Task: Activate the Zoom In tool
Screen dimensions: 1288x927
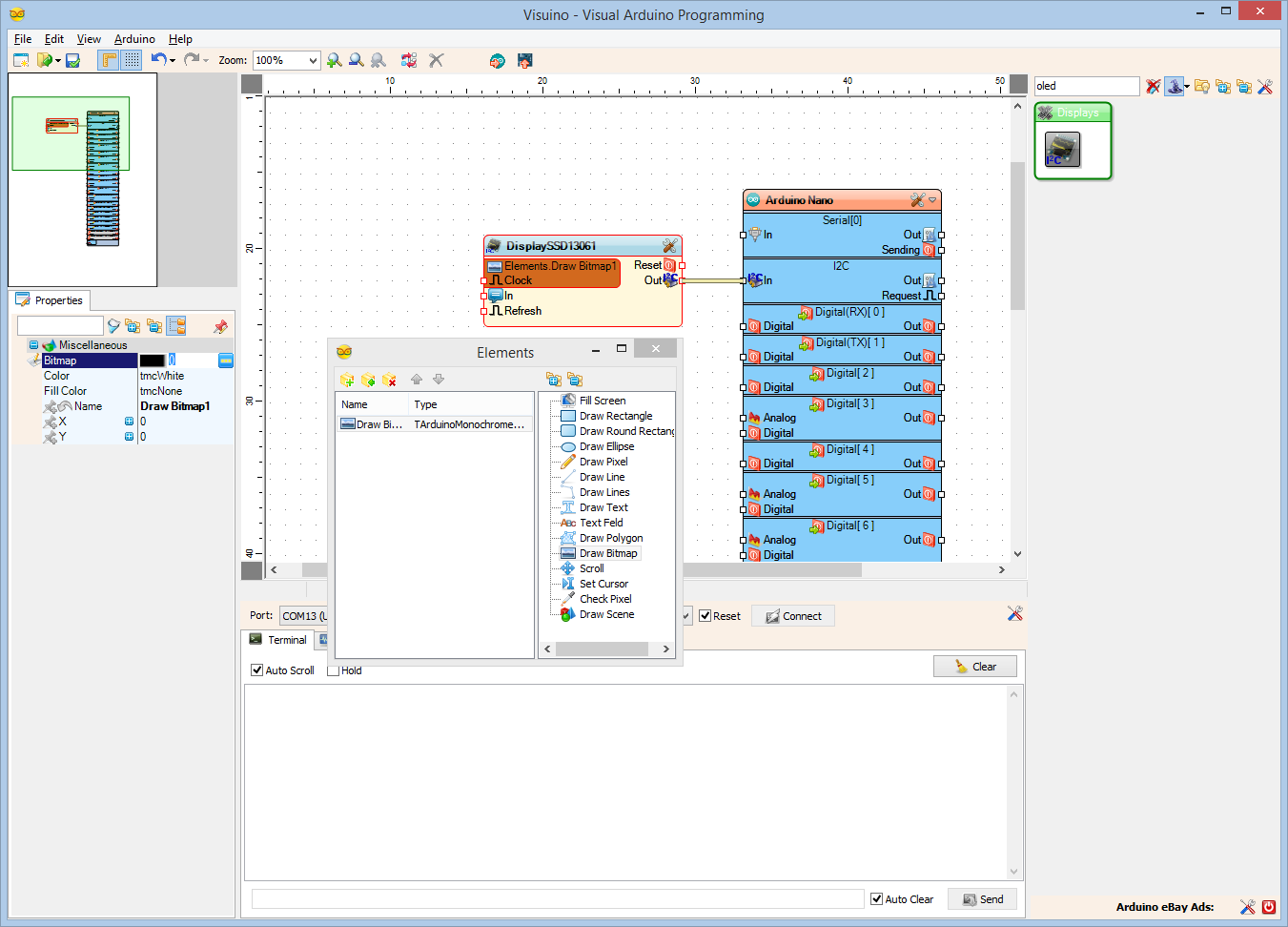Action: tap(334, 60)
